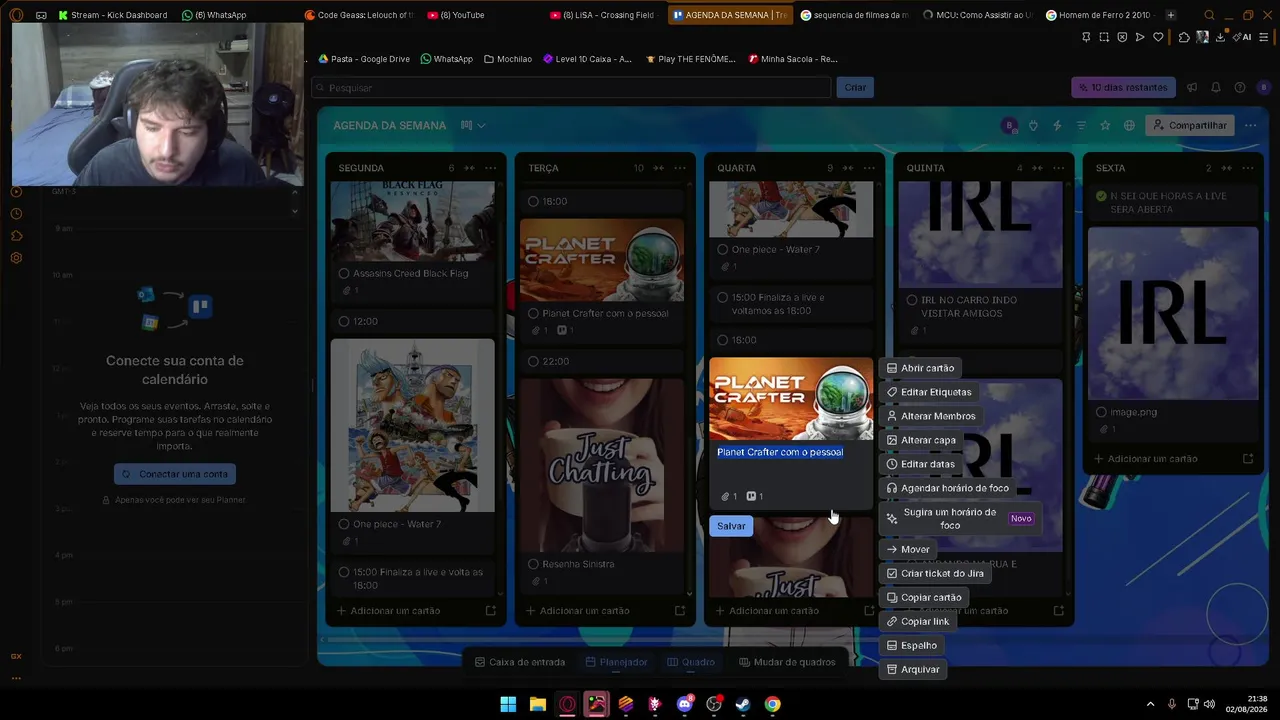1280x720 pixels.
Task: Open the Windows Start menu
Action: click(508, 704)
